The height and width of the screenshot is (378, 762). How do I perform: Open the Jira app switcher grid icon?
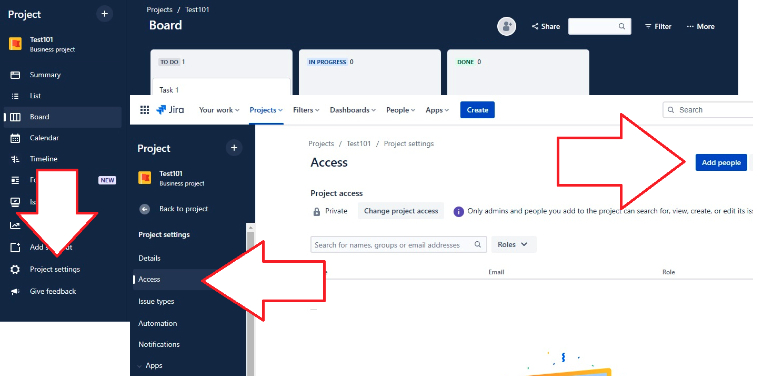(x=144, y=110)
